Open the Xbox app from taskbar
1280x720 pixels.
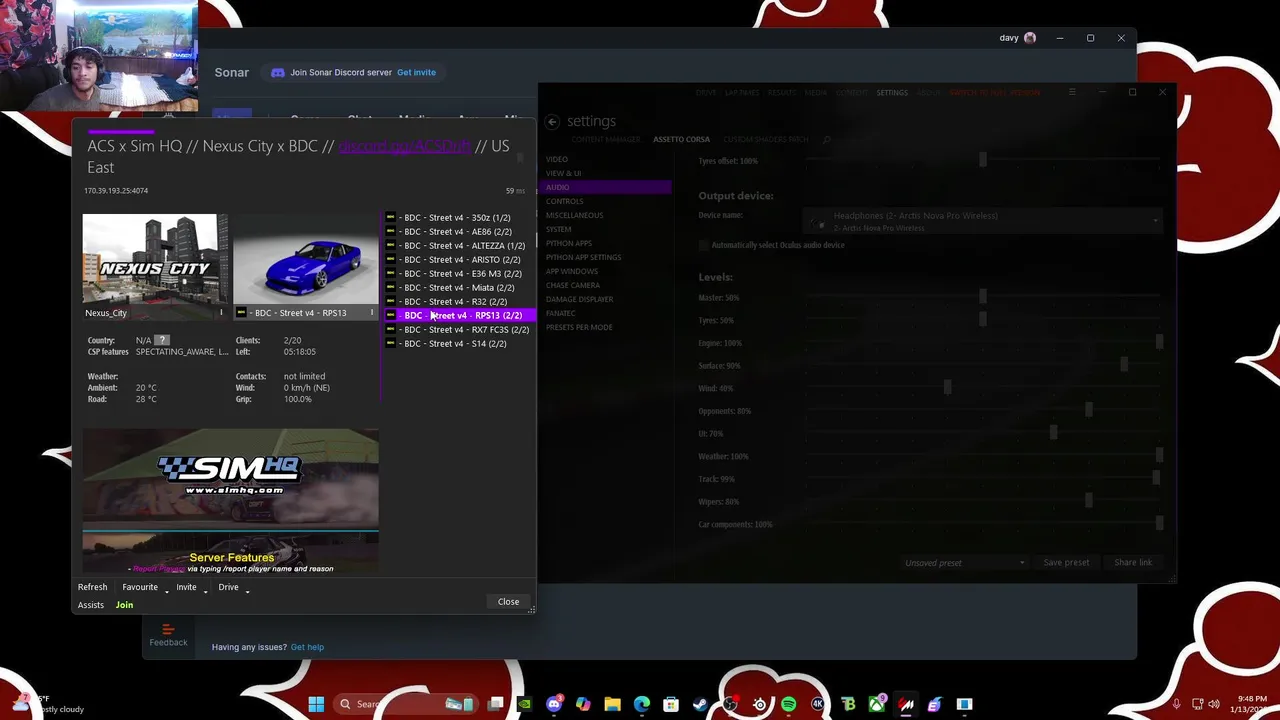(876, 704)
